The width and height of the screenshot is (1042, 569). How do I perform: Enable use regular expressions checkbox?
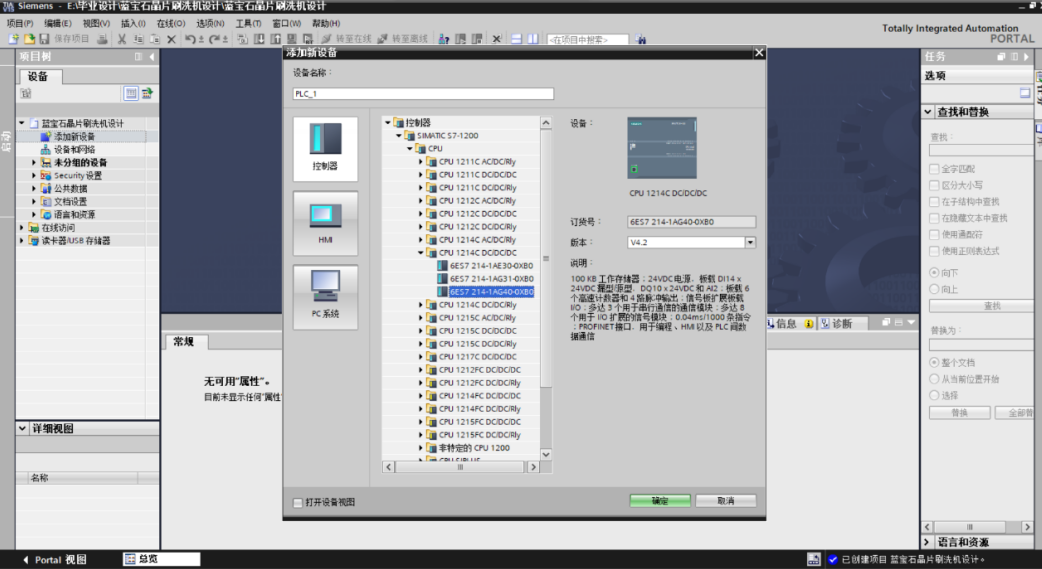(934, 251)
